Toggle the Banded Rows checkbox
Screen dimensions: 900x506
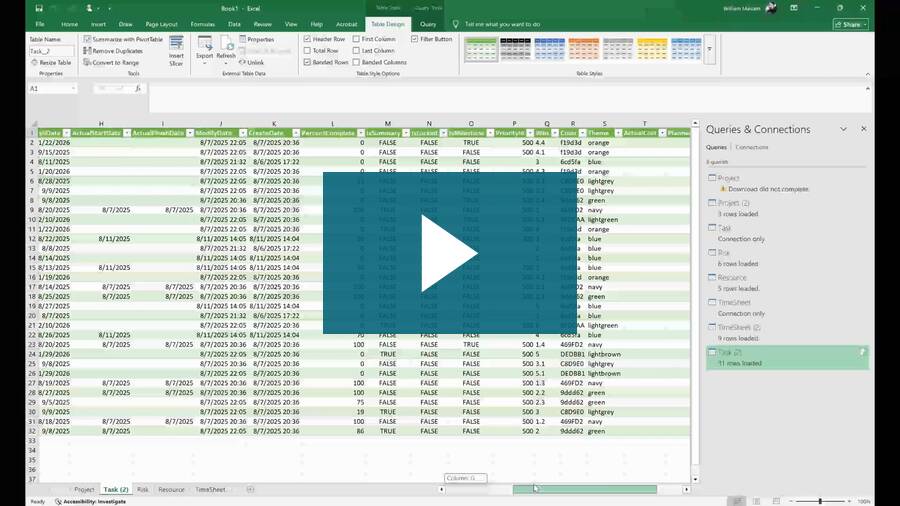coord(307,62)
